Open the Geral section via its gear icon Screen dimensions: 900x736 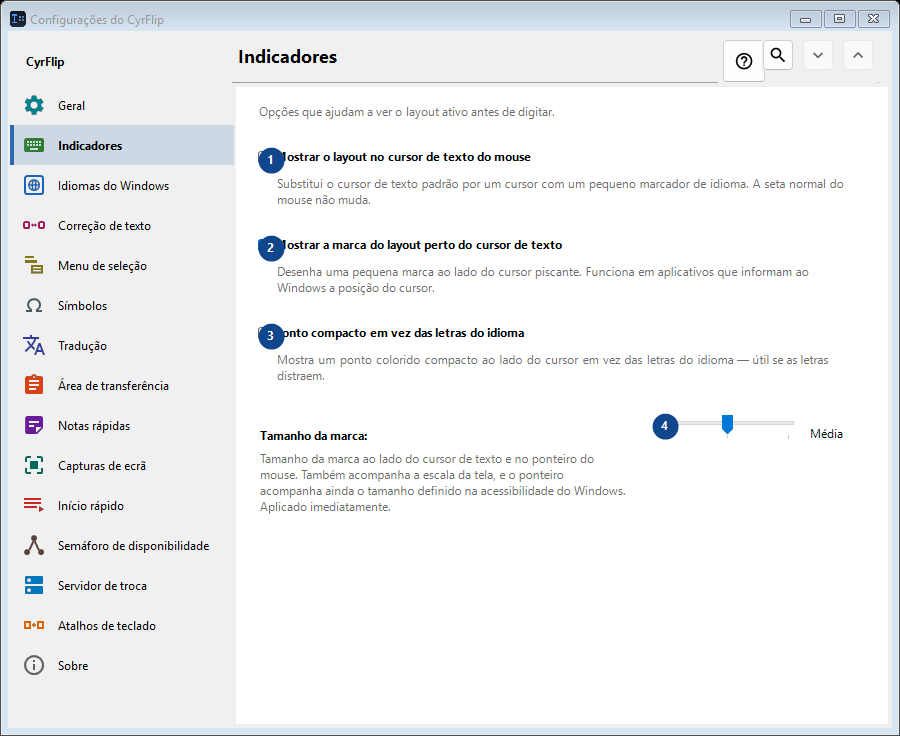pos(34,105)
